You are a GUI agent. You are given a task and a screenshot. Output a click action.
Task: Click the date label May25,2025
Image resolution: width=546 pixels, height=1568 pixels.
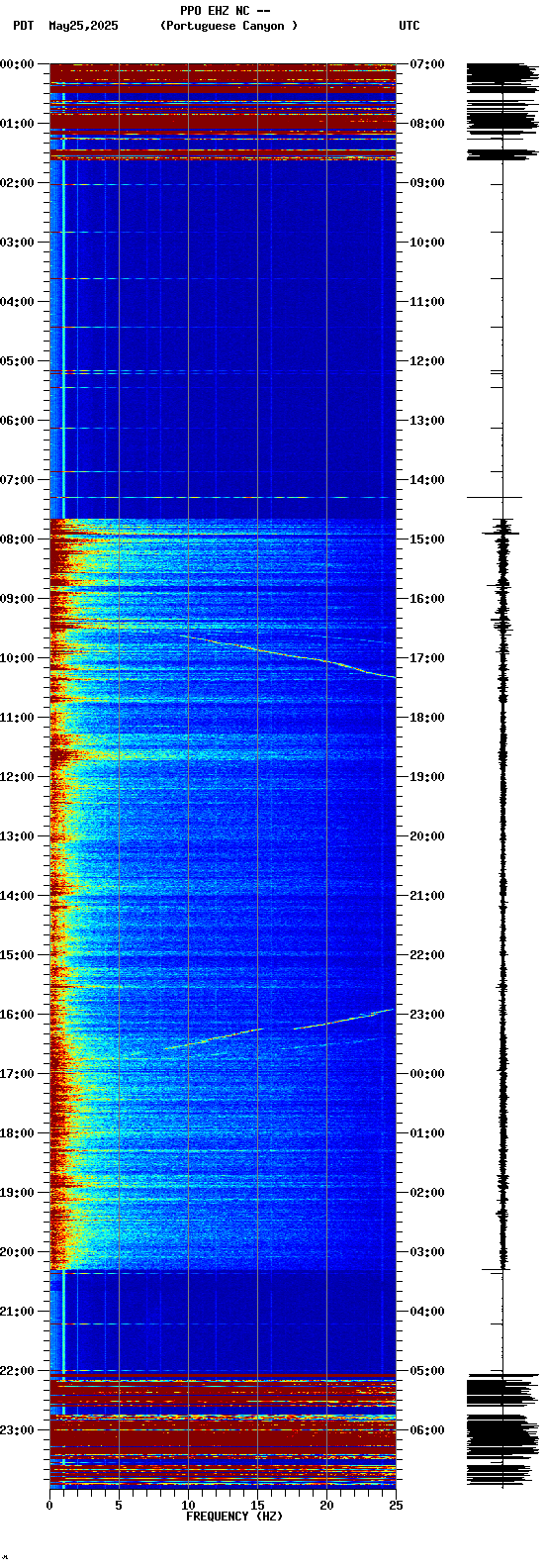(x=83, y=26)
